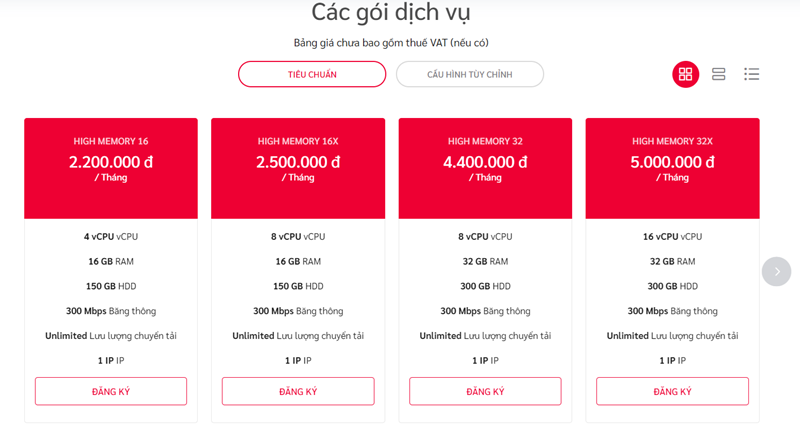Viewport: 800px width, 430px height.
Task: Click the 5.000.000 đ price text
Action: click(x=672, y=162)
